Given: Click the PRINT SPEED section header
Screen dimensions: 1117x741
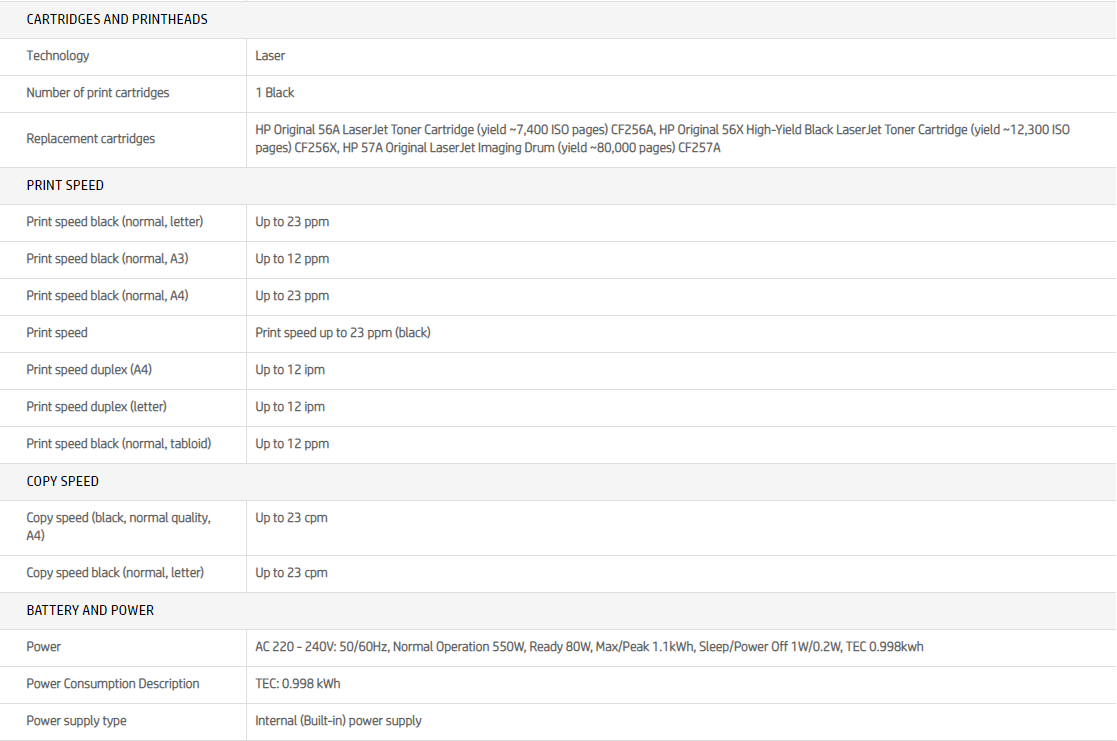Looking at the screenshot, I should (65, 185).
